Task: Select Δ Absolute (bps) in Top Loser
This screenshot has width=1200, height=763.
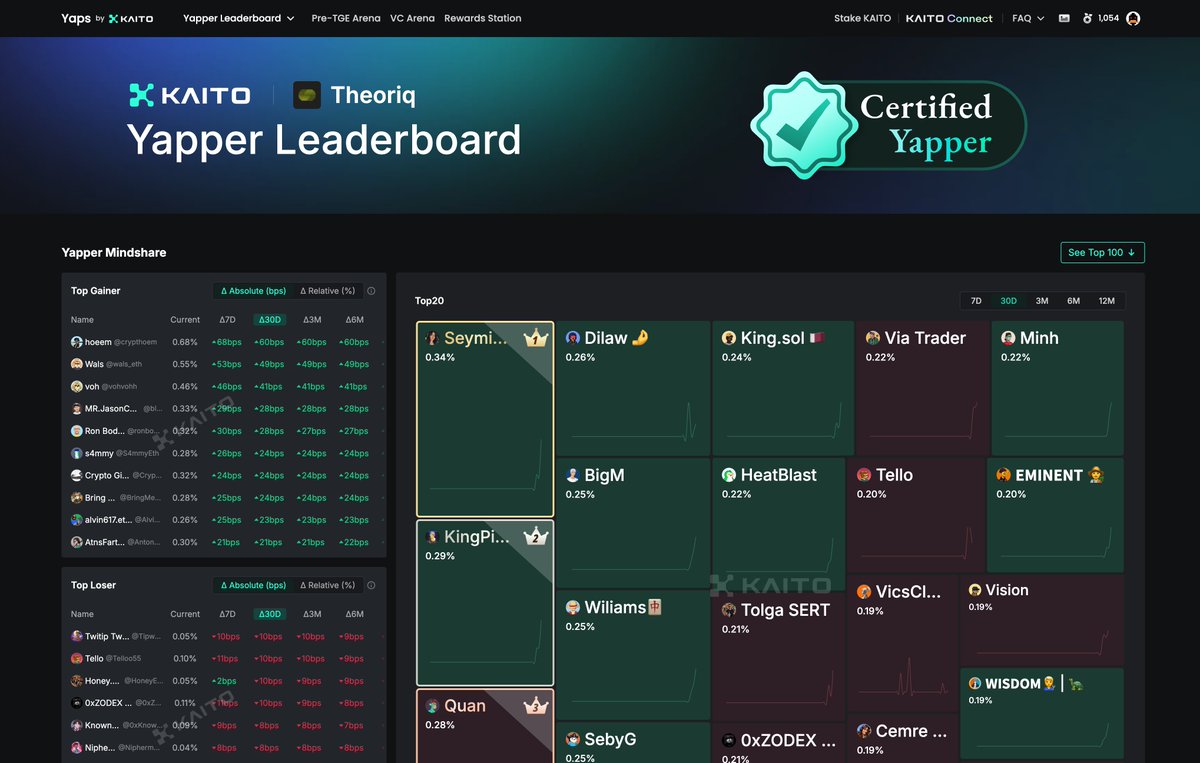Action: pyautogui.click(x=253, y=585)
